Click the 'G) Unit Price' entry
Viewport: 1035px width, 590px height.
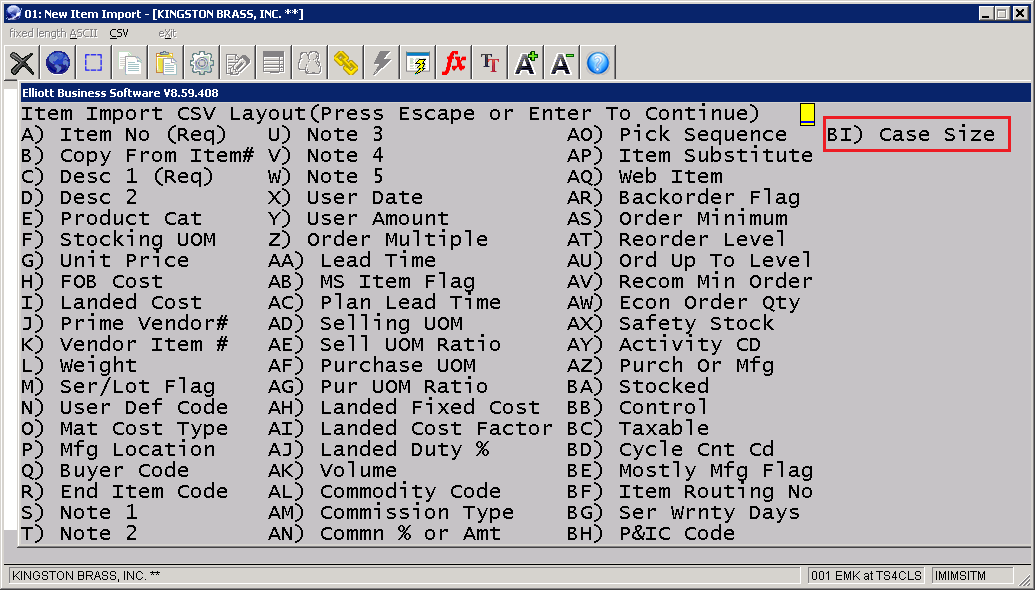click(105, 261)
